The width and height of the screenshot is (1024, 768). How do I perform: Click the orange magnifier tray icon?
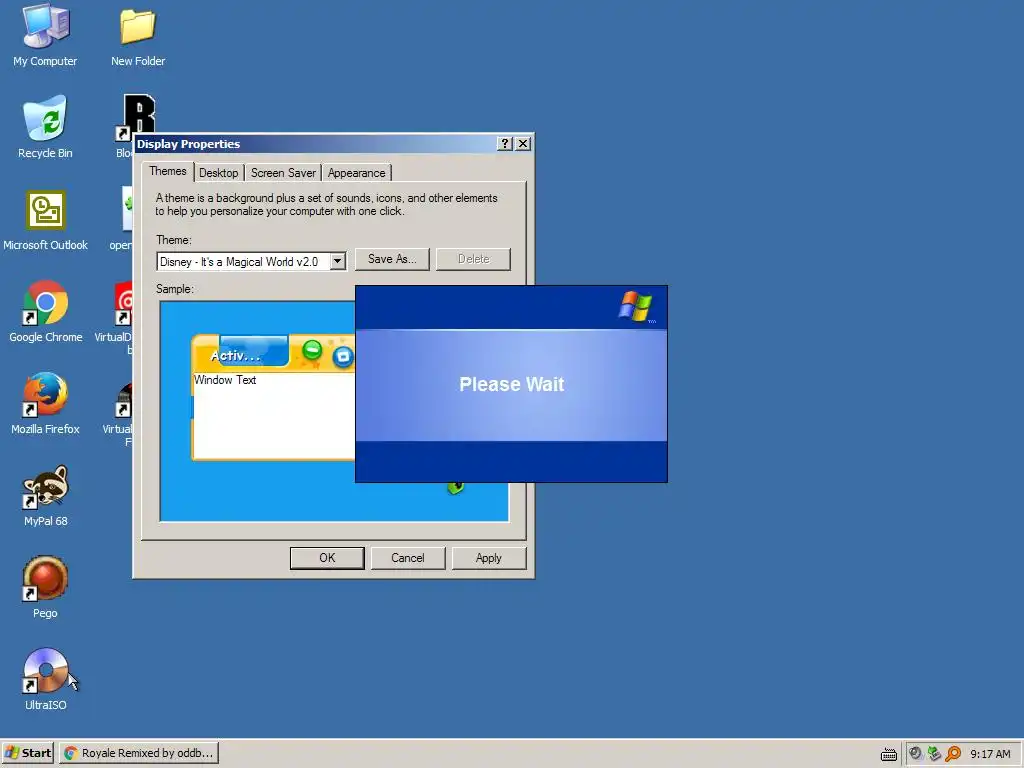pyautogui.click(x=953, y=754)
